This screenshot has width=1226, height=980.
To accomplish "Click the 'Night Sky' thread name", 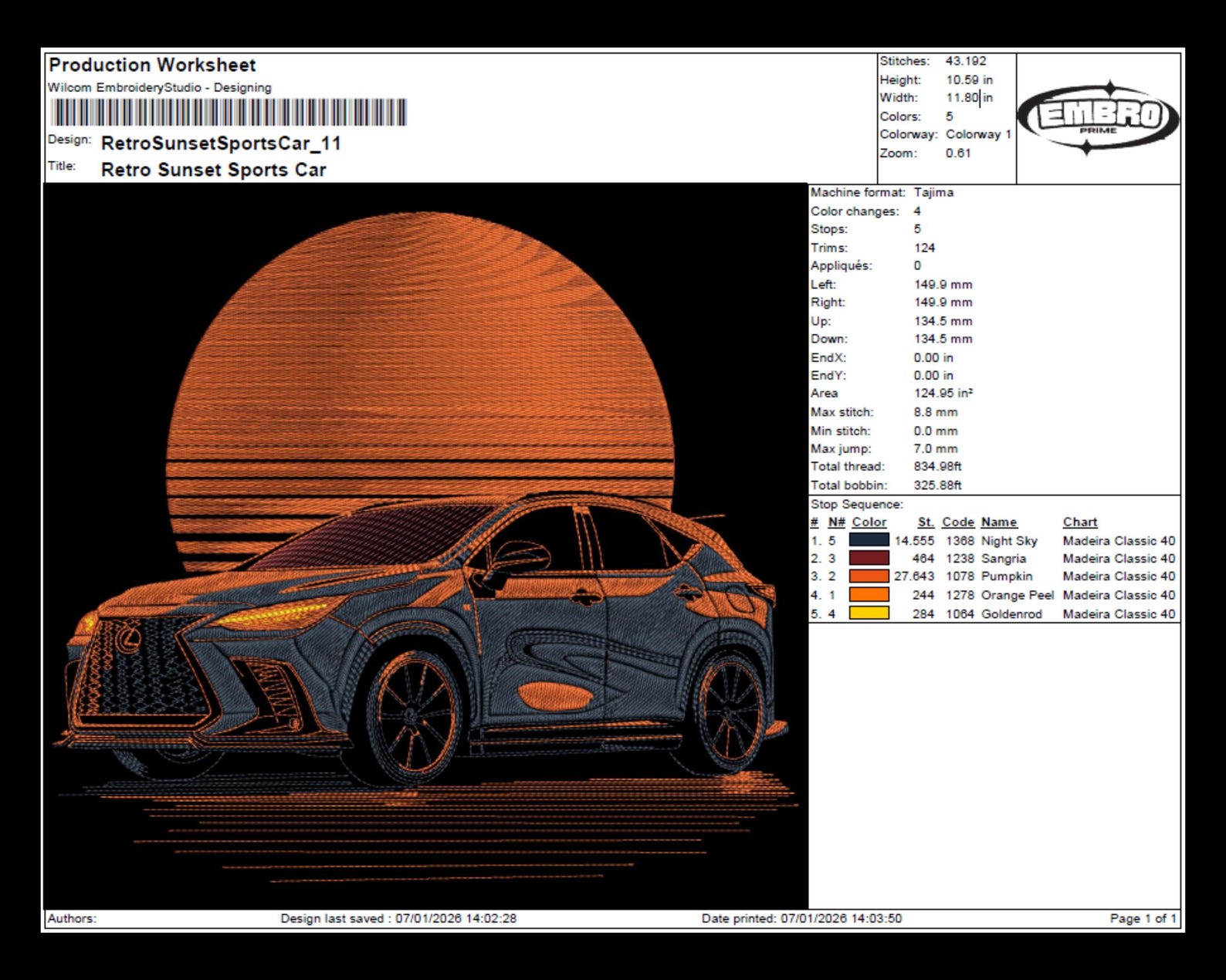I will (1009, 541).
